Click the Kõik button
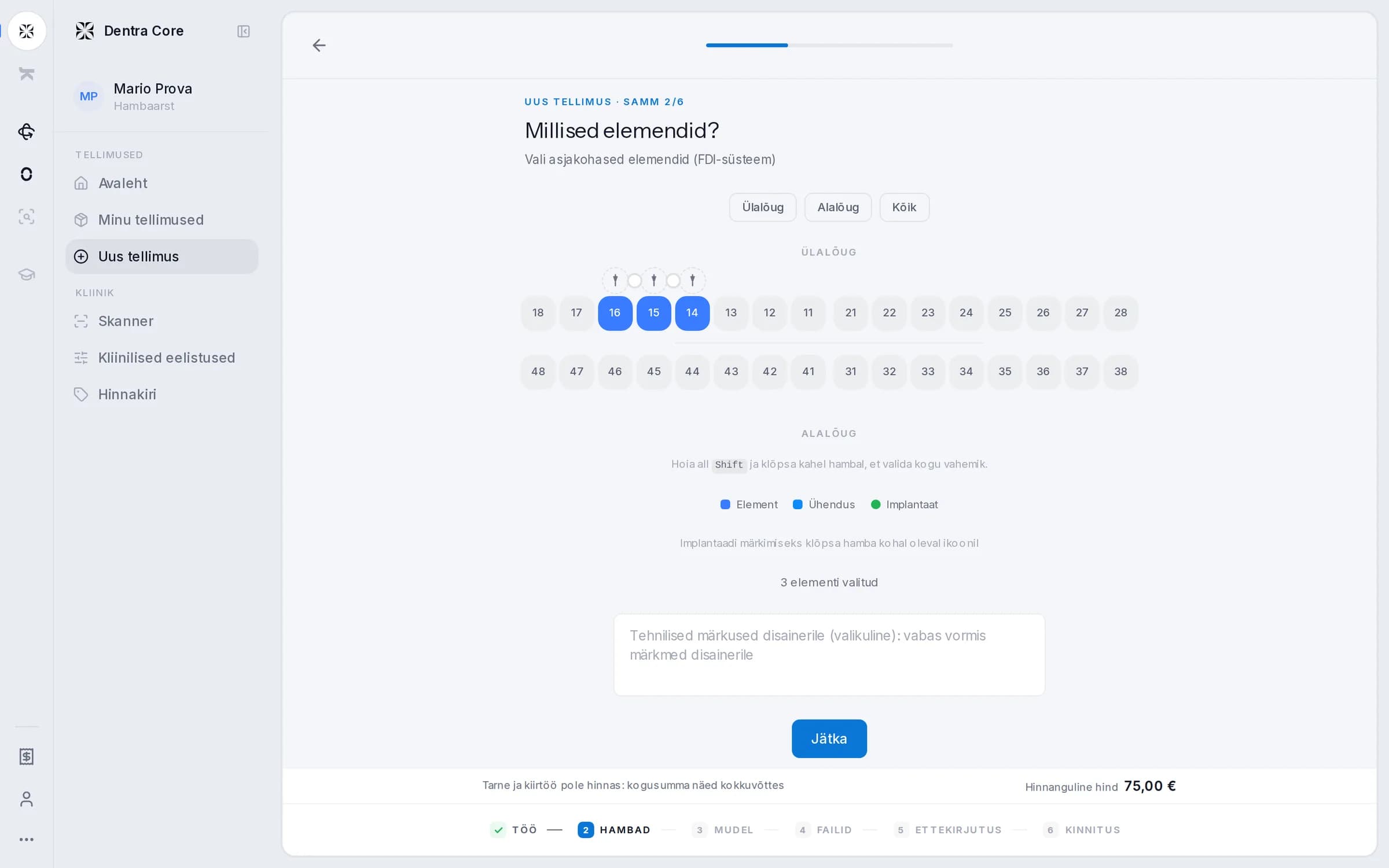This screenshot has height=868, width=1389. click(x=905, y=207)
